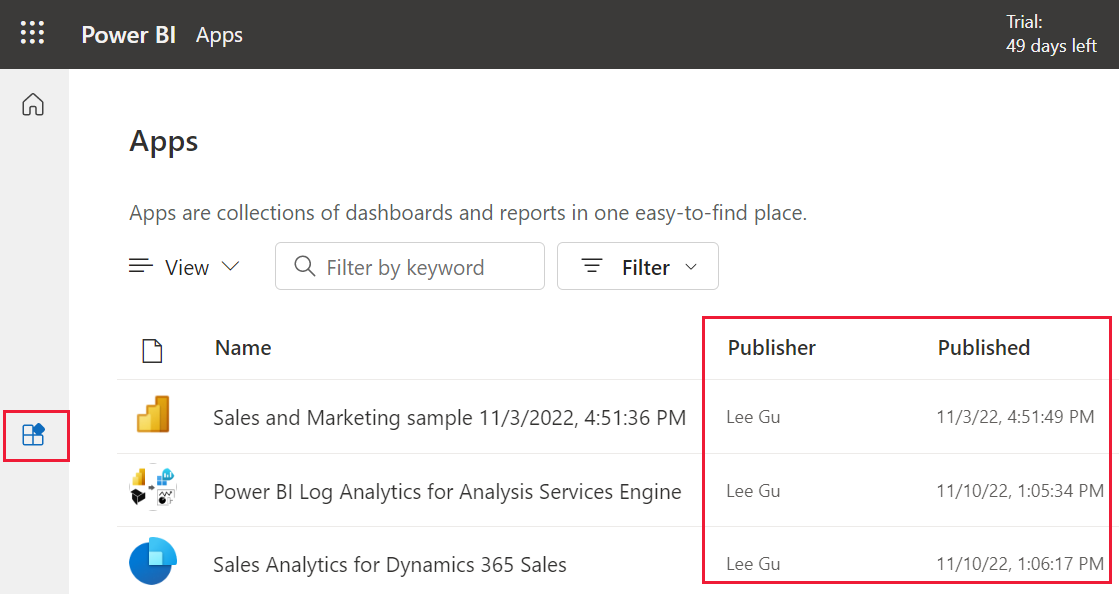Viewport: 1119px width, 594px height.
Task: Sort by the Name column header
Action: click(x=243, y=348)
